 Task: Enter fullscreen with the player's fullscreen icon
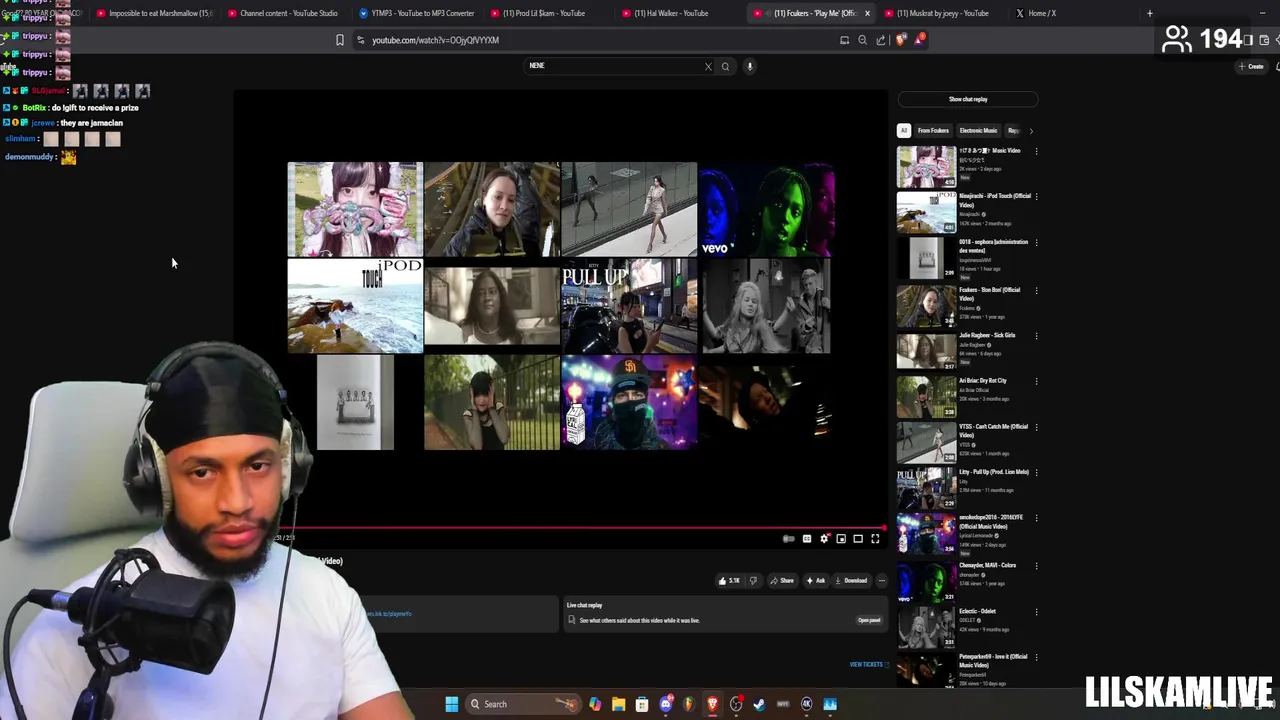[x=875, y=539]
